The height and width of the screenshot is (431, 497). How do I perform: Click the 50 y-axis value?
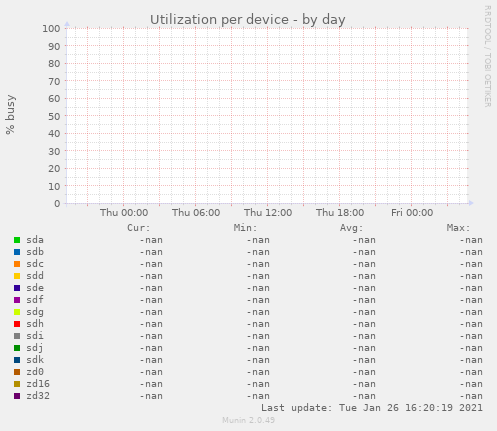pyautogui.click(x=54, y=117)
